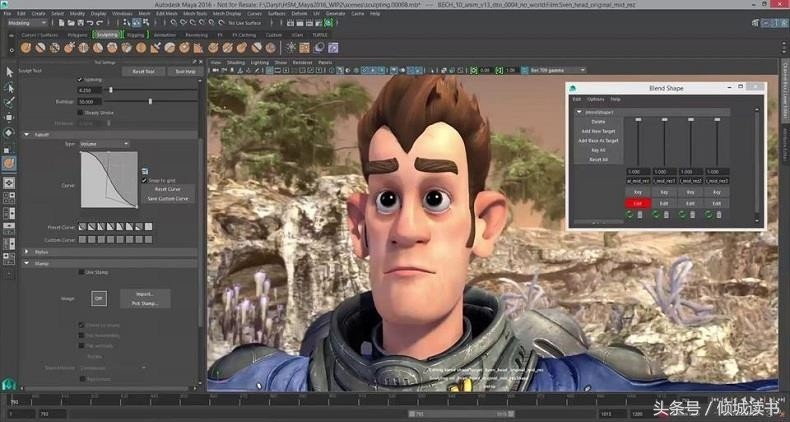Screen dimensions: 790x422
Task: Enable the Use Stamp checkbox
Action: tap(81, 272)
